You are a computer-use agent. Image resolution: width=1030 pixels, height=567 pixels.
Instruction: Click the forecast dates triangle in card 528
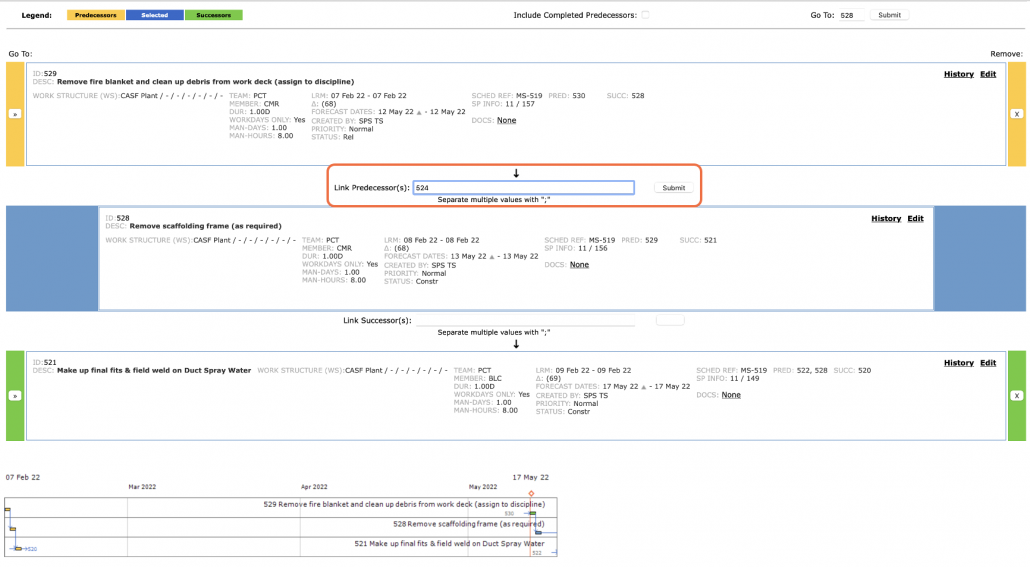(491, 257)
